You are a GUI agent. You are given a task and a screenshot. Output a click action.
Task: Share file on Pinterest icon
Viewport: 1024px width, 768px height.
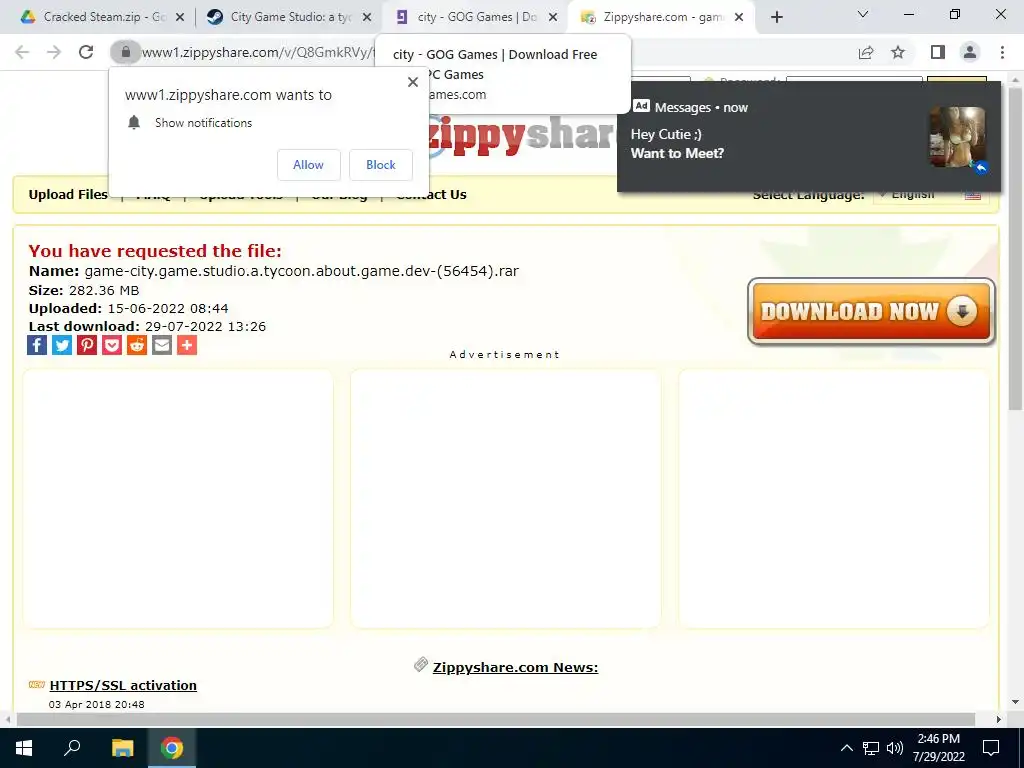click(87, 345)
